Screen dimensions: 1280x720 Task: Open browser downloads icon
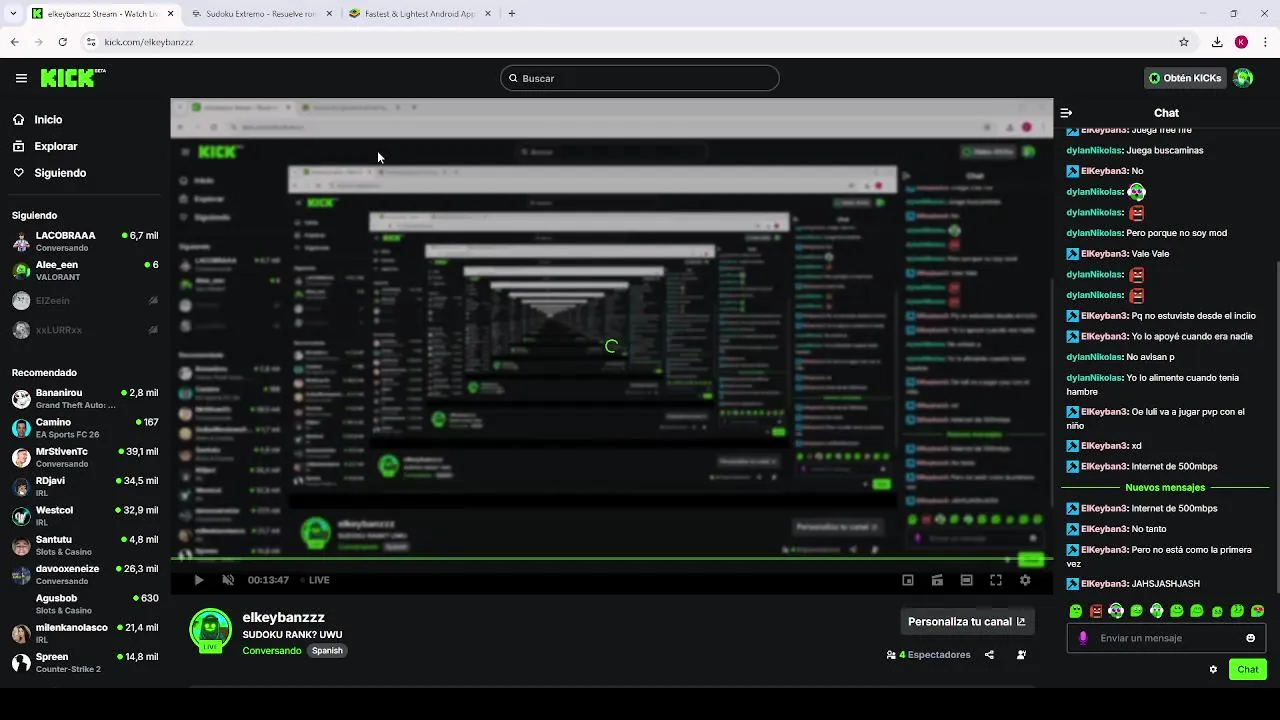(1217, 42)
